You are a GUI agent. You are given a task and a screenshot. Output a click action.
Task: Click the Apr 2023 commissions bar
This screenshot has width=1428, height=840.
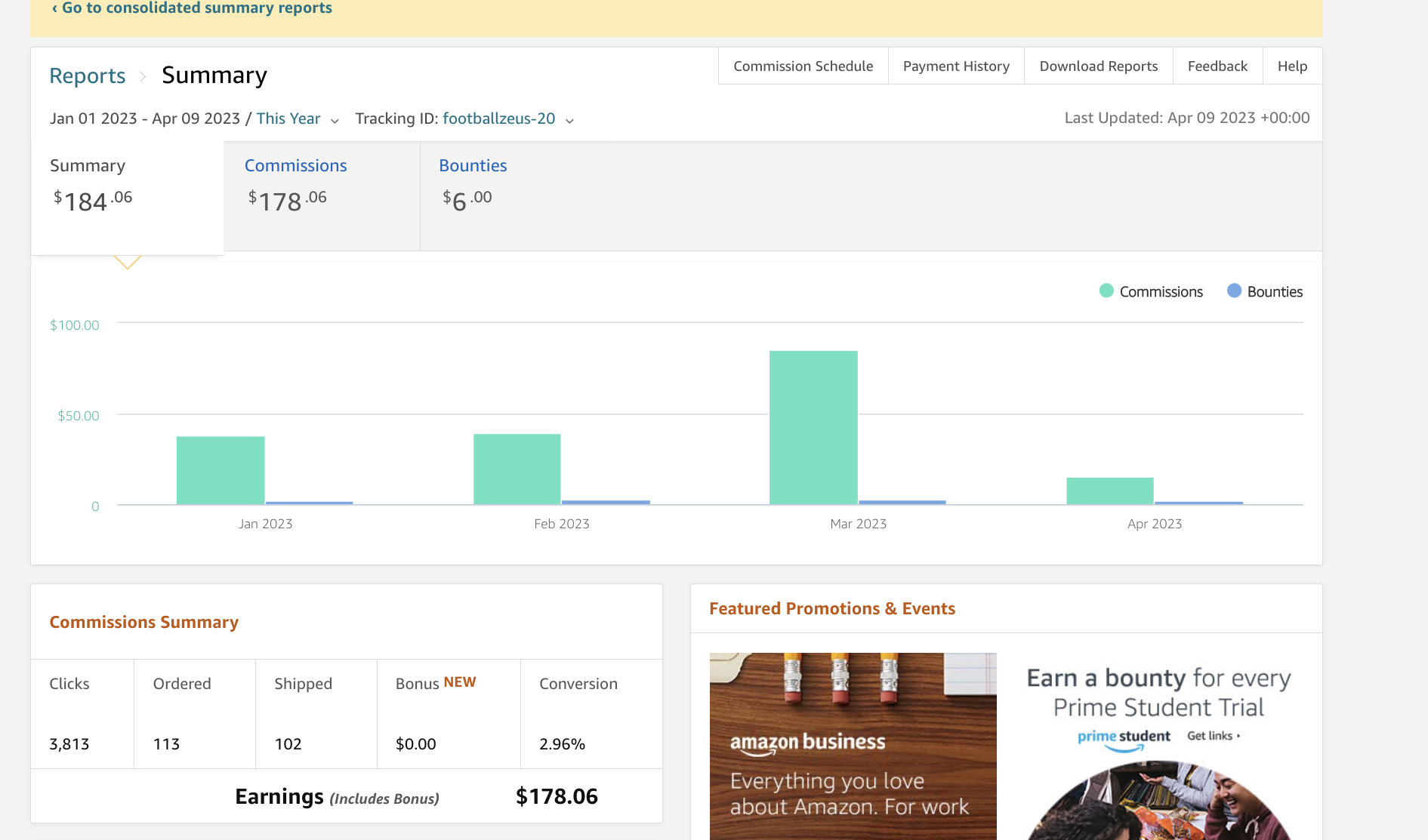[1110, 491]
